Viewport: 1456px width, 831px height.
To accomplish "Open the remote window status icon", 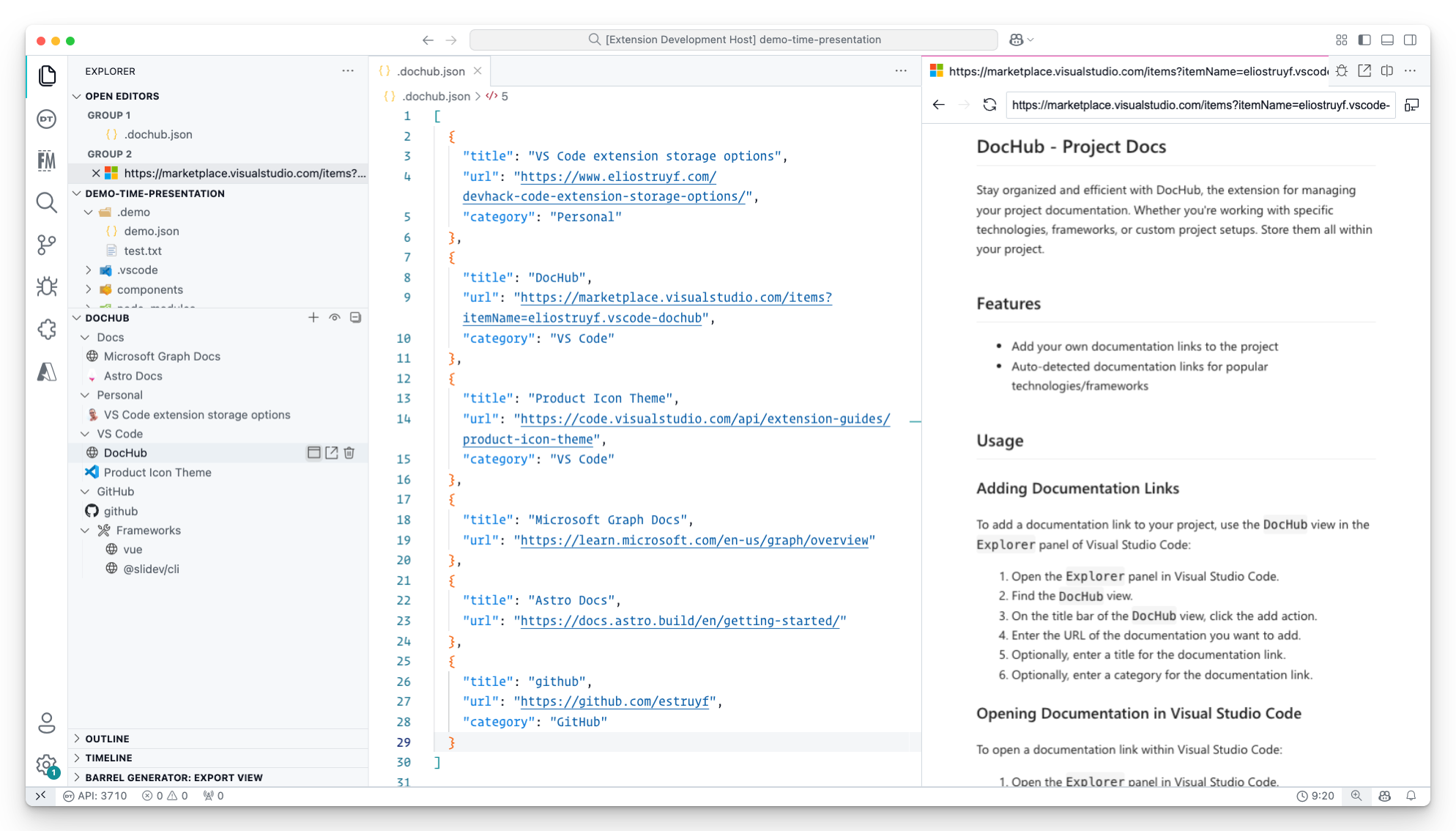I will pyautogui.click(x=41, y=796).
